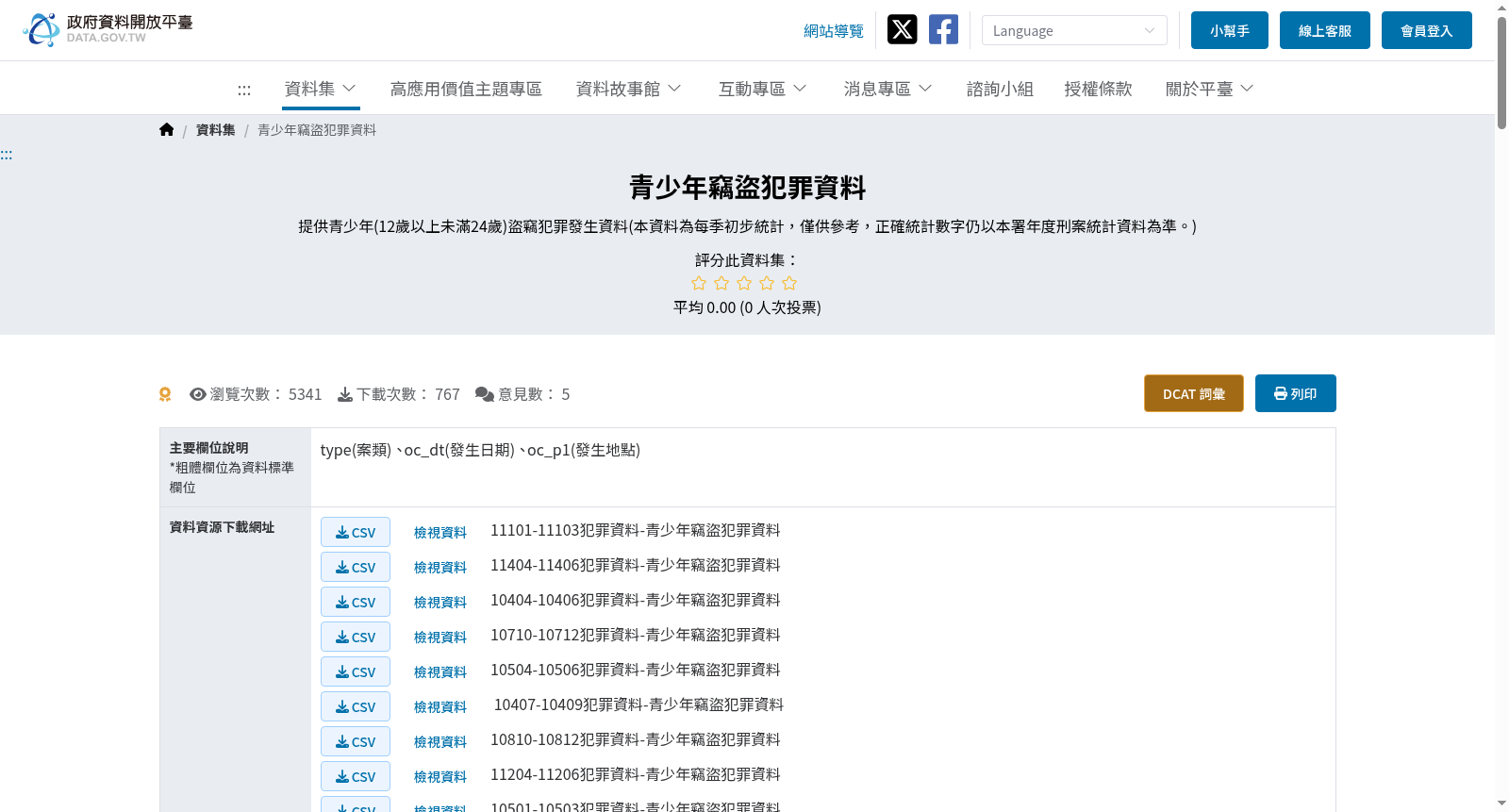Go to home via breadcrumb house icon

point(167,130)
